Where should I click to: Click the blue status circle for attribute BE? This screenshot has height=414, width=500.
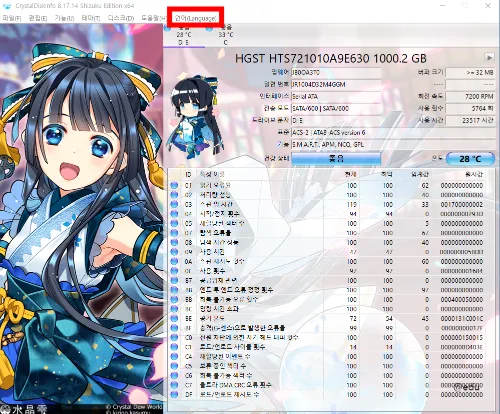[x=174, y=318]
